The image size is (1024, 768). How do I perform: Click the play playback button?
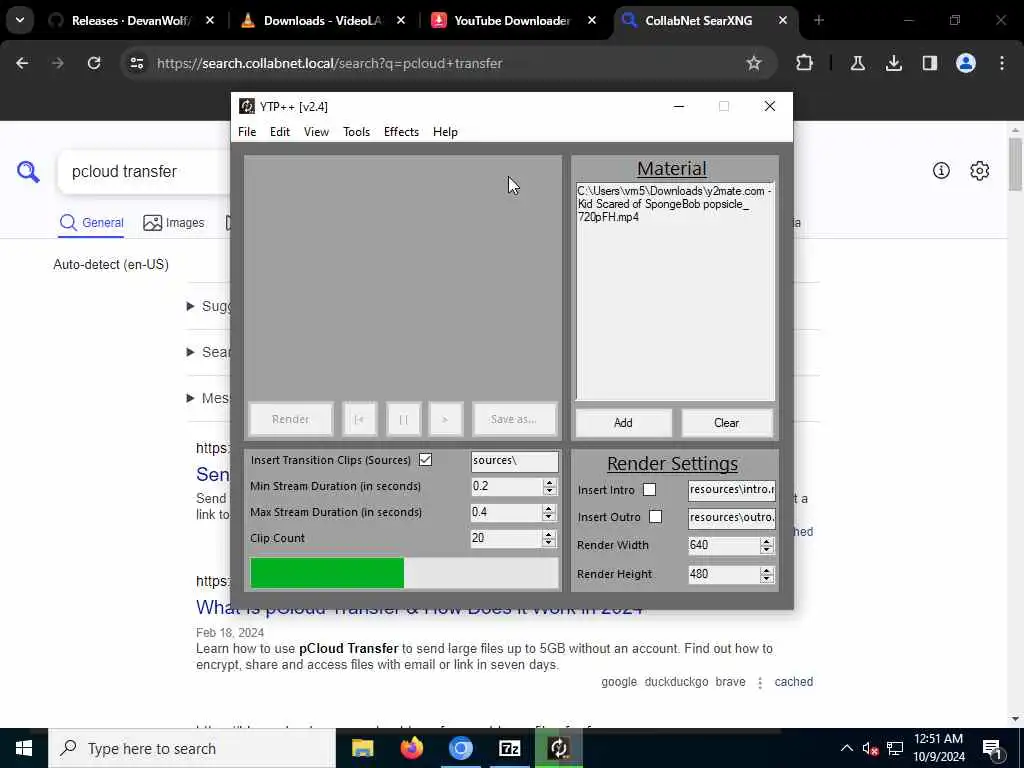click(445, 419)
